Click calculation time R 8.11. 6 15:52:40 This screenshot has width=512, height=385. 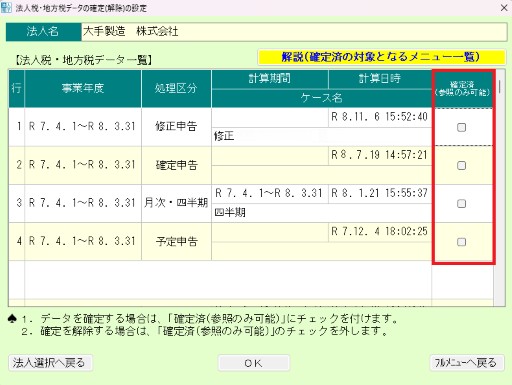coord(380,117)
